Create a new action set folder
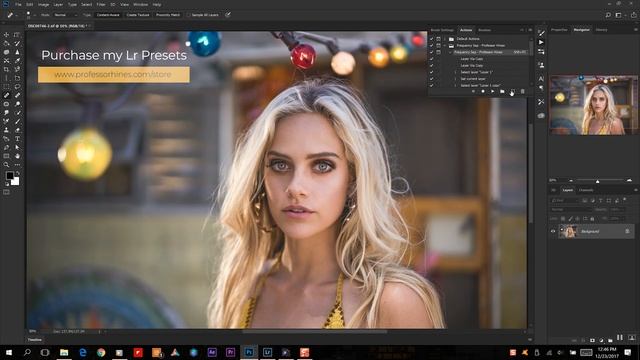Viewport: 640px width, 360px height. pos(502,91)
